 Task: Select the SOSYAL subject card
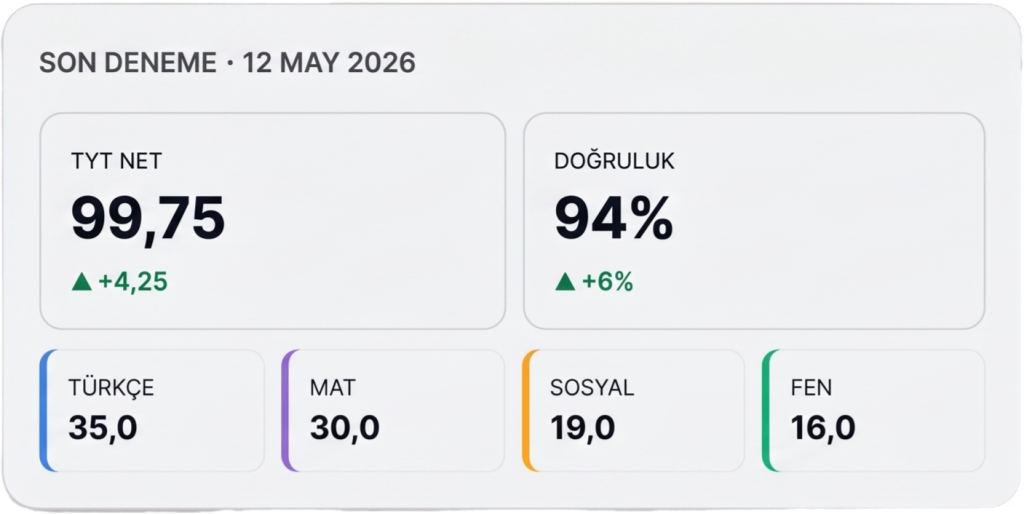(633, 410)
